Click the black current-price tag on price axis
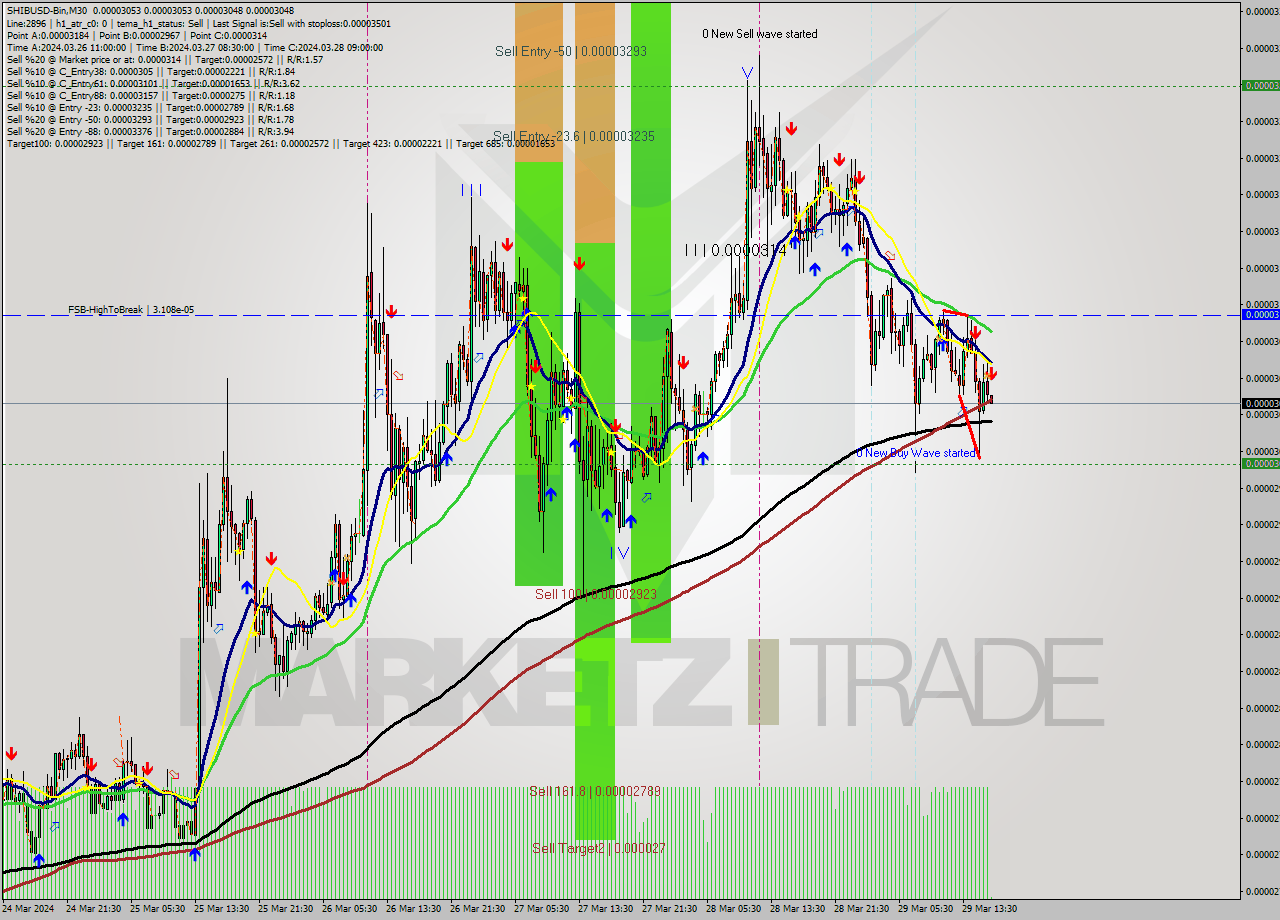The width and height of the screenshot is (1280, 920). coord(1260,403)
